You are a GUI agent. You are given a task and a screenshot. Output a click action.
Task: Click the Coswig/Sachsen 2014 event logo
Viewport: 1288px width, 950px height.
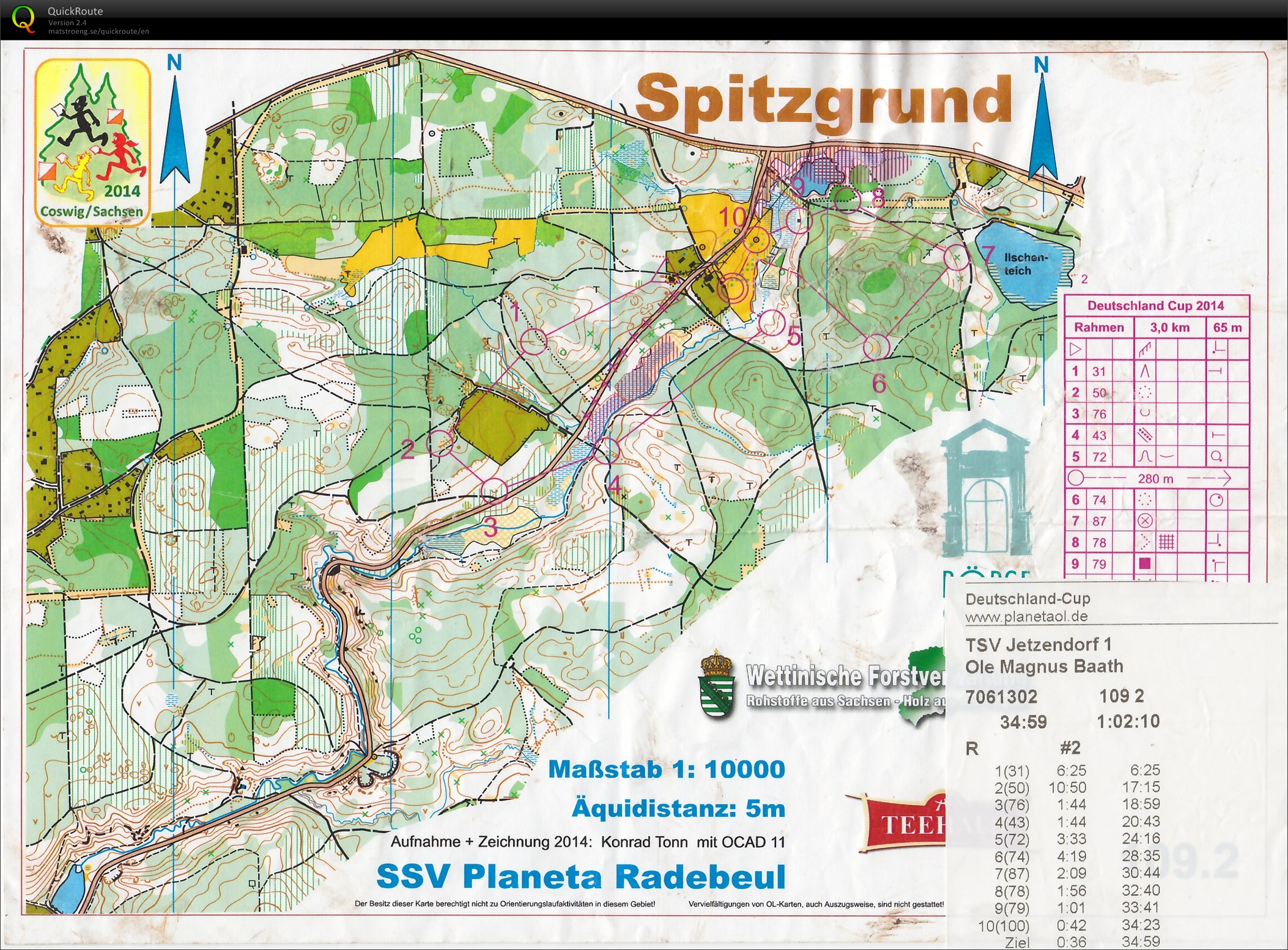point(92,142)
